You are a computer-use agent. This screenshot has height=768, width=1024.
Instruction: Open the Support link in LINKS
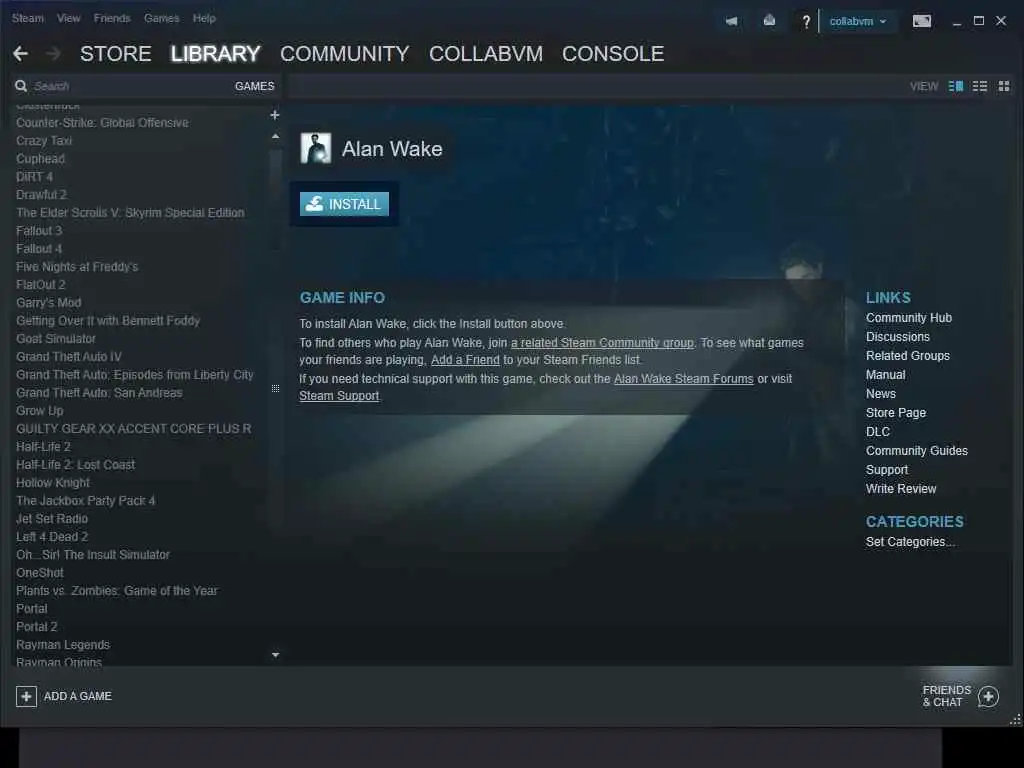tap(887, 470)
